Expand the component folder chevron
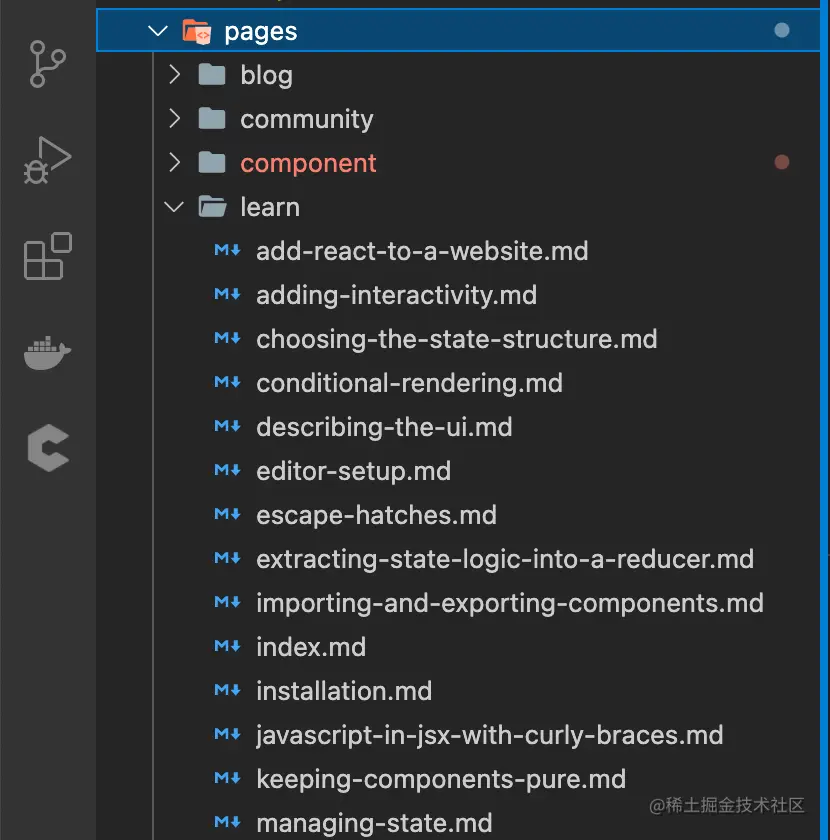 [x=175, y=163]
